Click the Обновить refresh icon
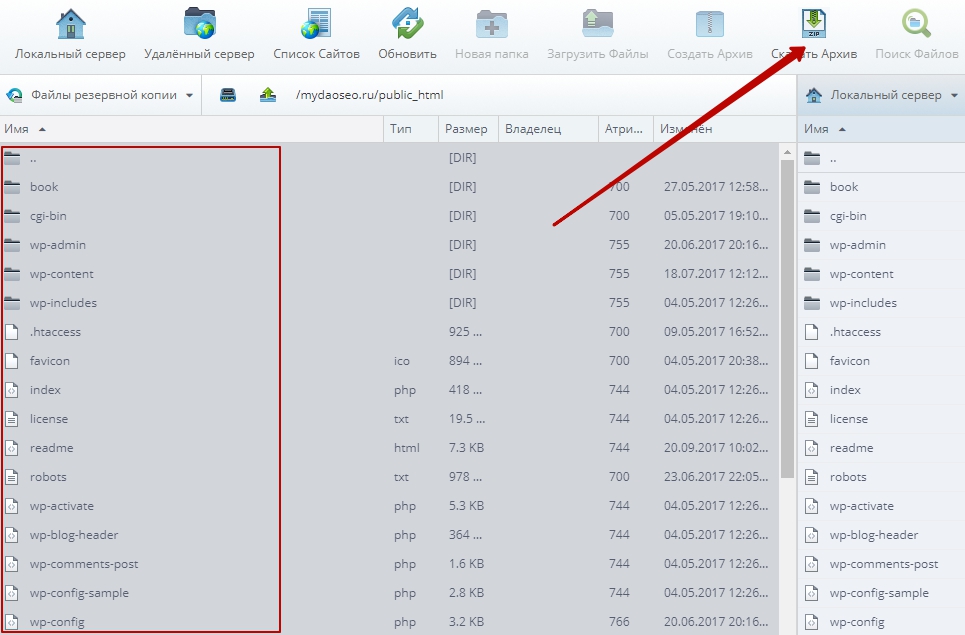Viewport: 965px width, 635px height. (x=407, y=24)
